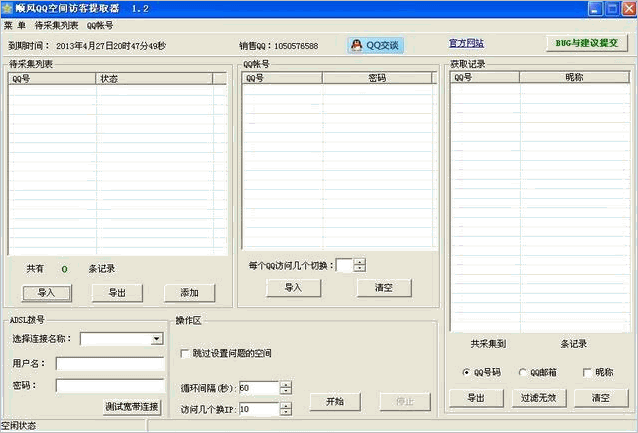This screenshot has width=638, height=433.
Task: Click the 访问几个换IP value field
Action: point(259,409)
